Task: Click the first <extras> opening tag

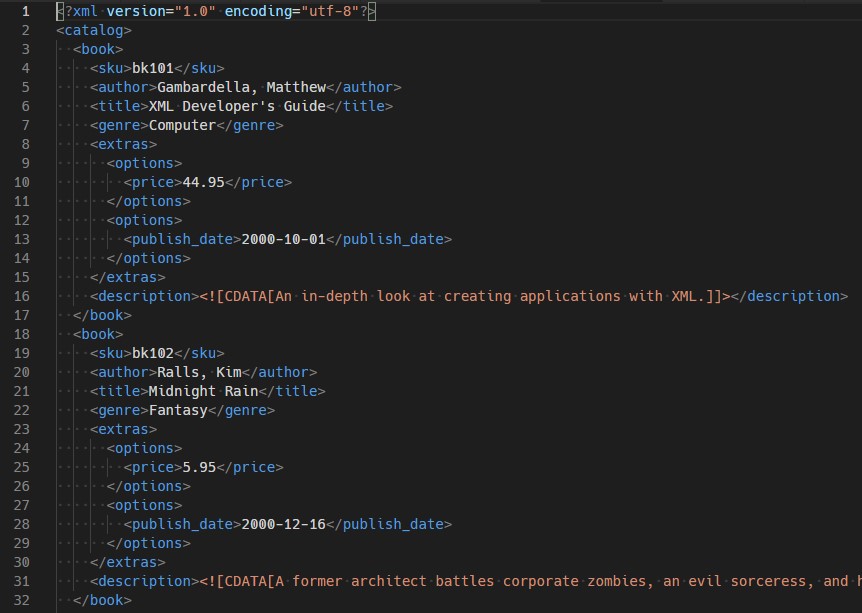Action: coord(122,144)
